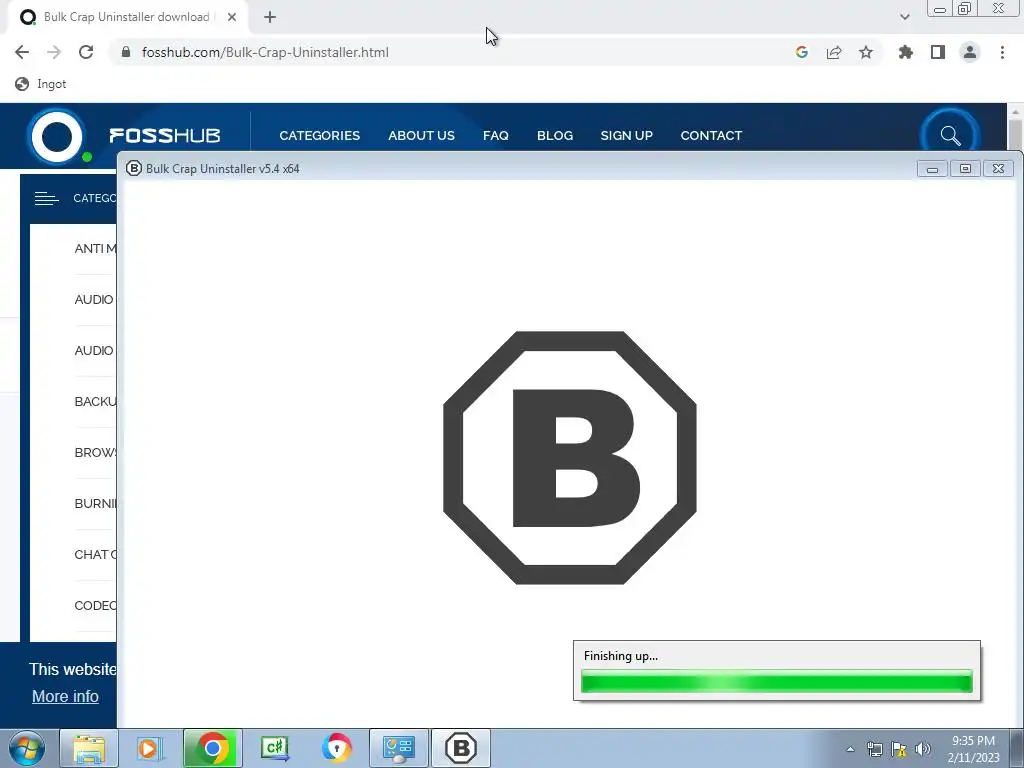This screenshot has height=768, width=1024.
Task: Open Windows Media Player taskbar icon
Action: pyautogui.click(x=150, y=748)
